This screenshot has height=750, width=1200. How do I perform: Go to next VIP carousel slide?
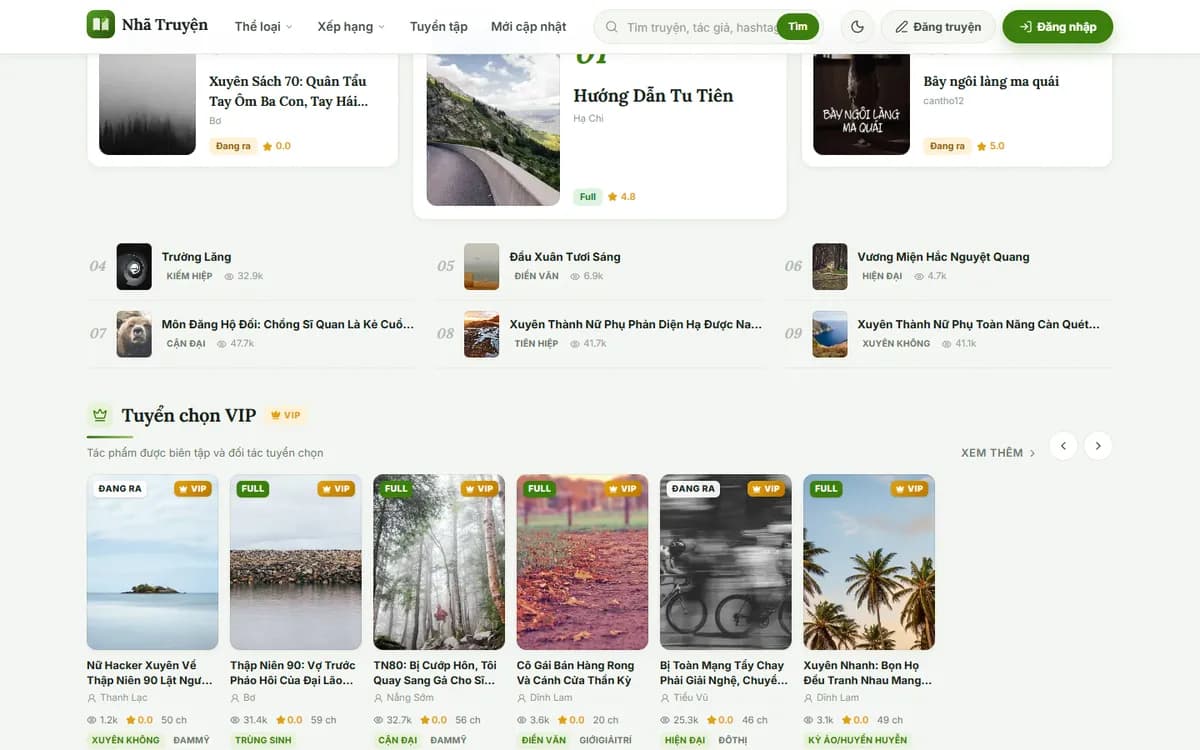coord(1098,446)
